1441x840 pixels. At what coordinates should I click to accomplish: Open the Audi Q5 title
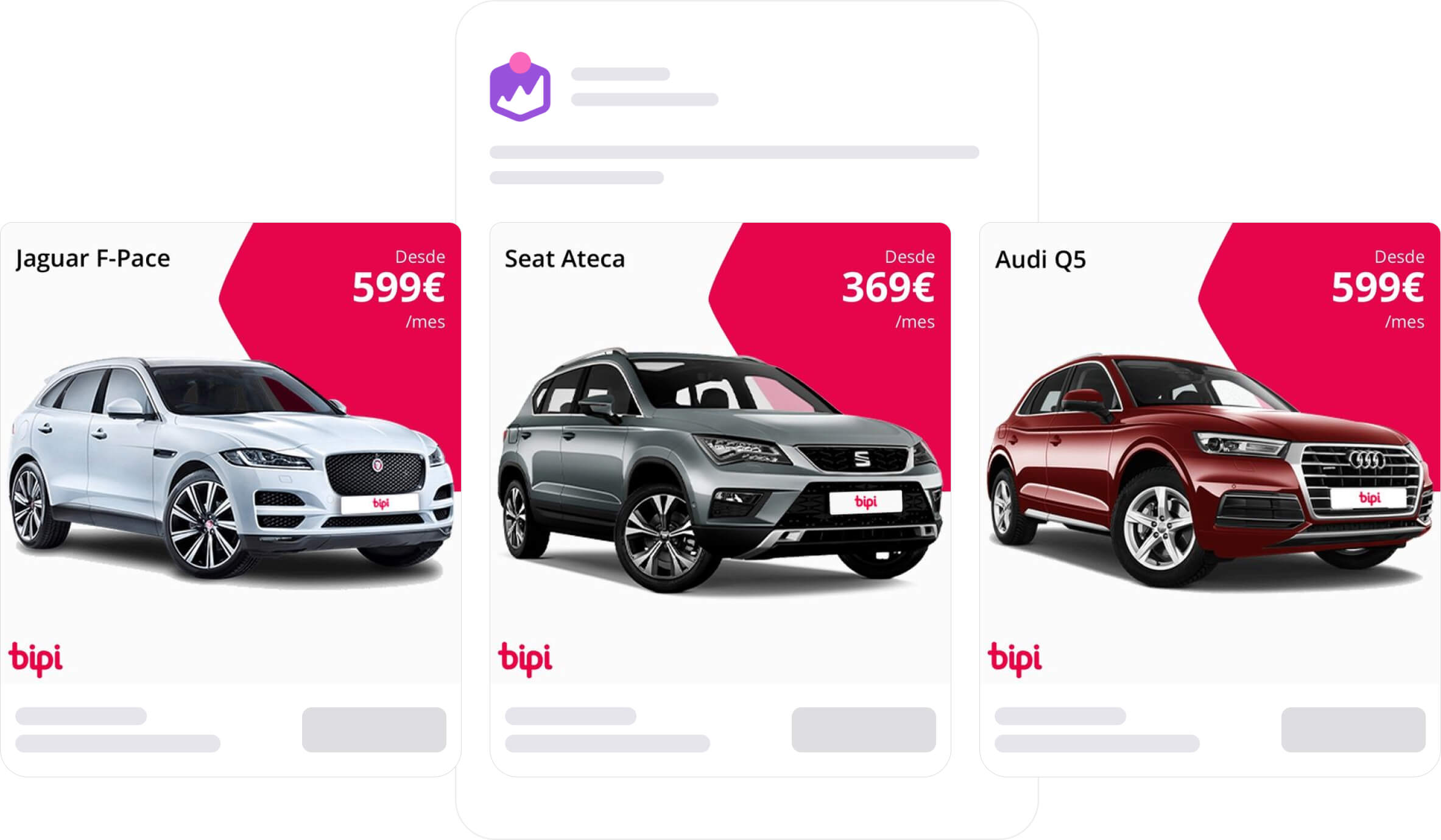(x=1040, y=259)
